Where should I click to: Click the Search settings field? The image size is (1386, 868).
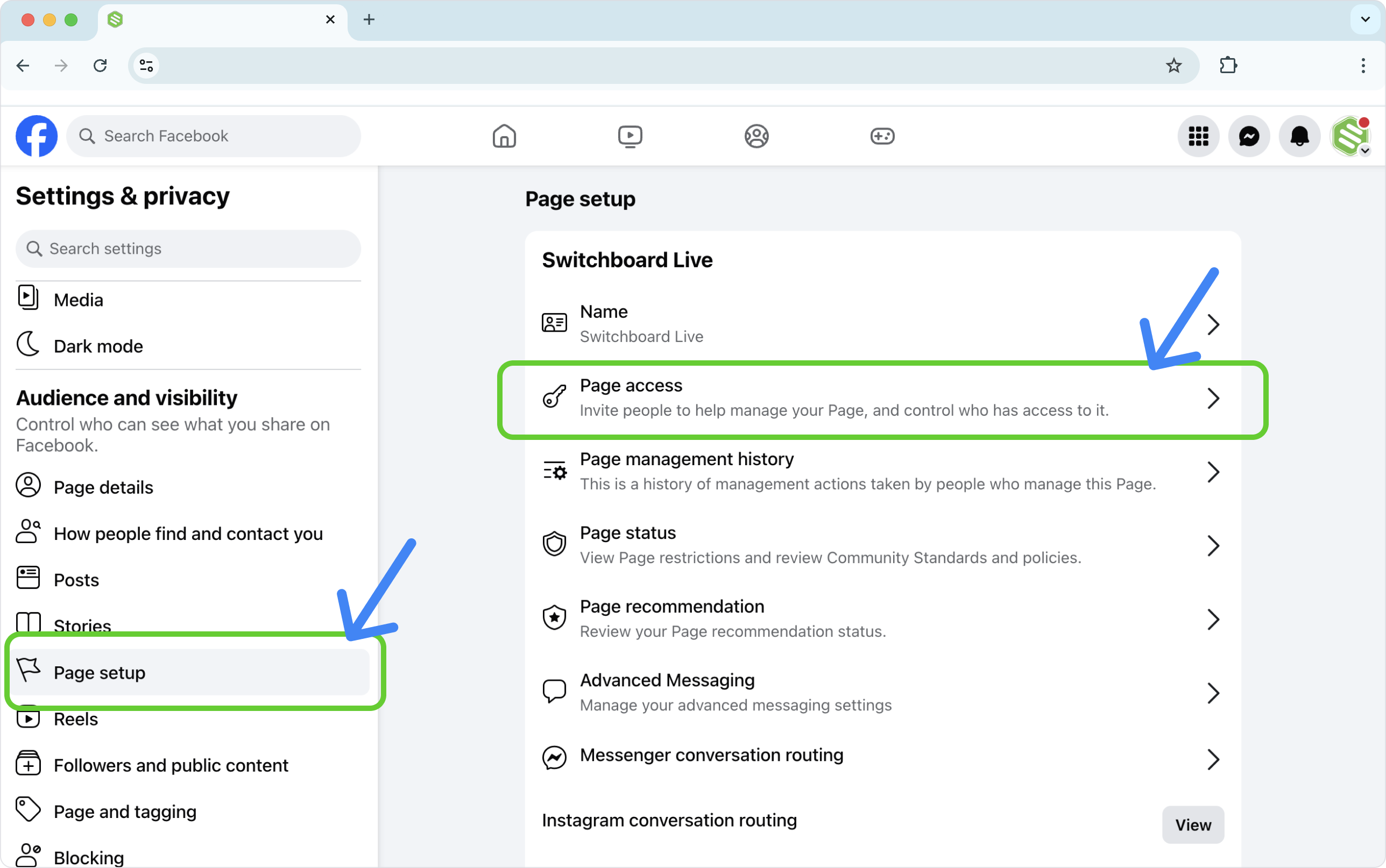[188, 248]
